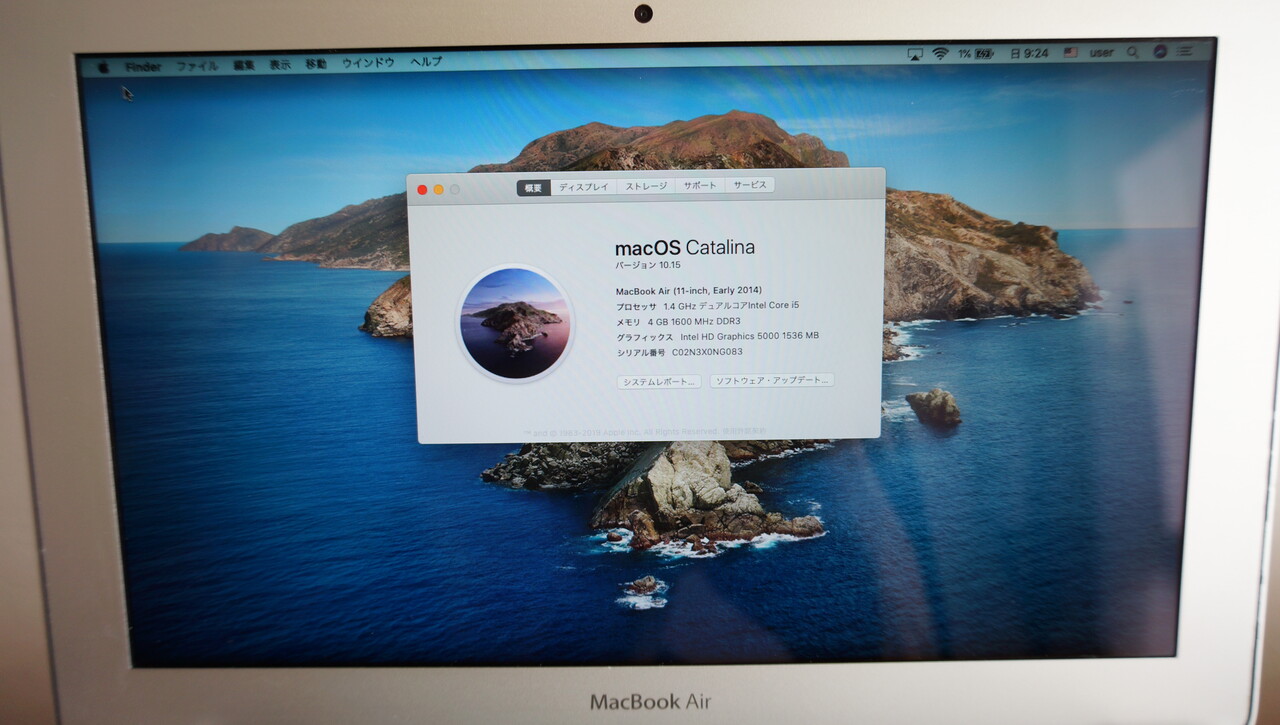The image size is (1280, 725).
Task: Open the 移動 menu
Action: coord(316,64)
